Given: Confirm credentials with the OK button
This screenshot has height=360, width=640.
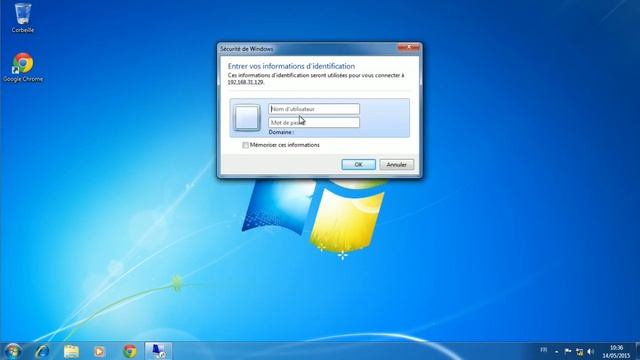Looking at the screenshot, I should (358, 164).
